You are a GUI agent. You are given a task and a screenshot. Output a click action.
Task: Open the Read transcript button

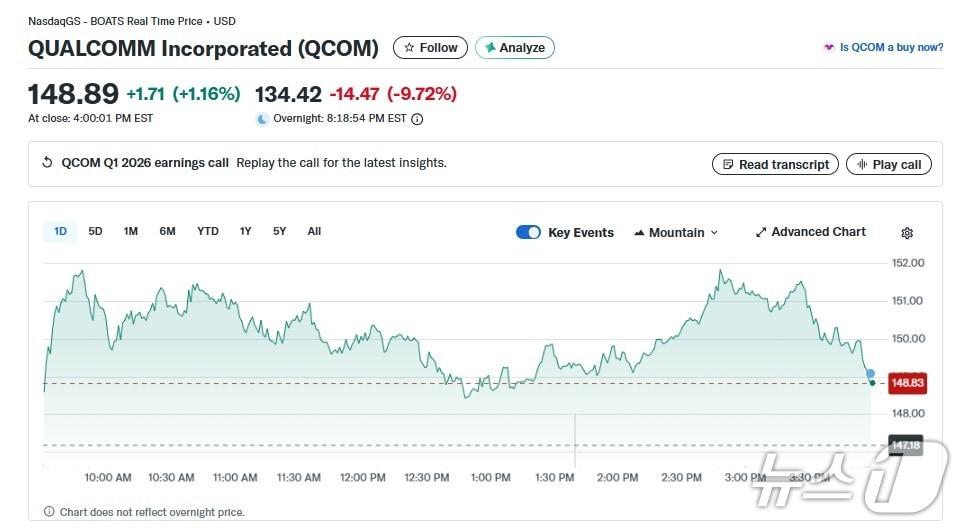coord(776,164)
